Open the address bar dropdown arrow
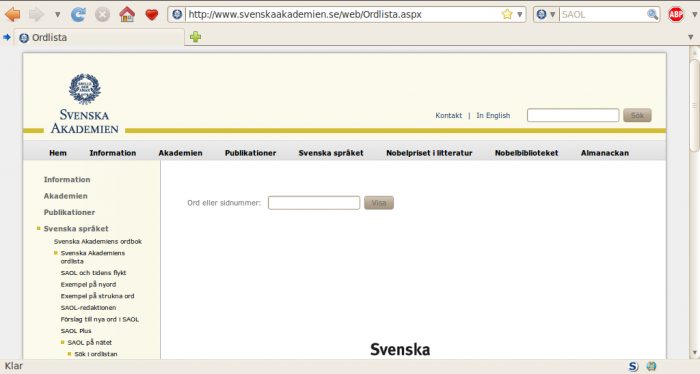 tap(520, 15)
